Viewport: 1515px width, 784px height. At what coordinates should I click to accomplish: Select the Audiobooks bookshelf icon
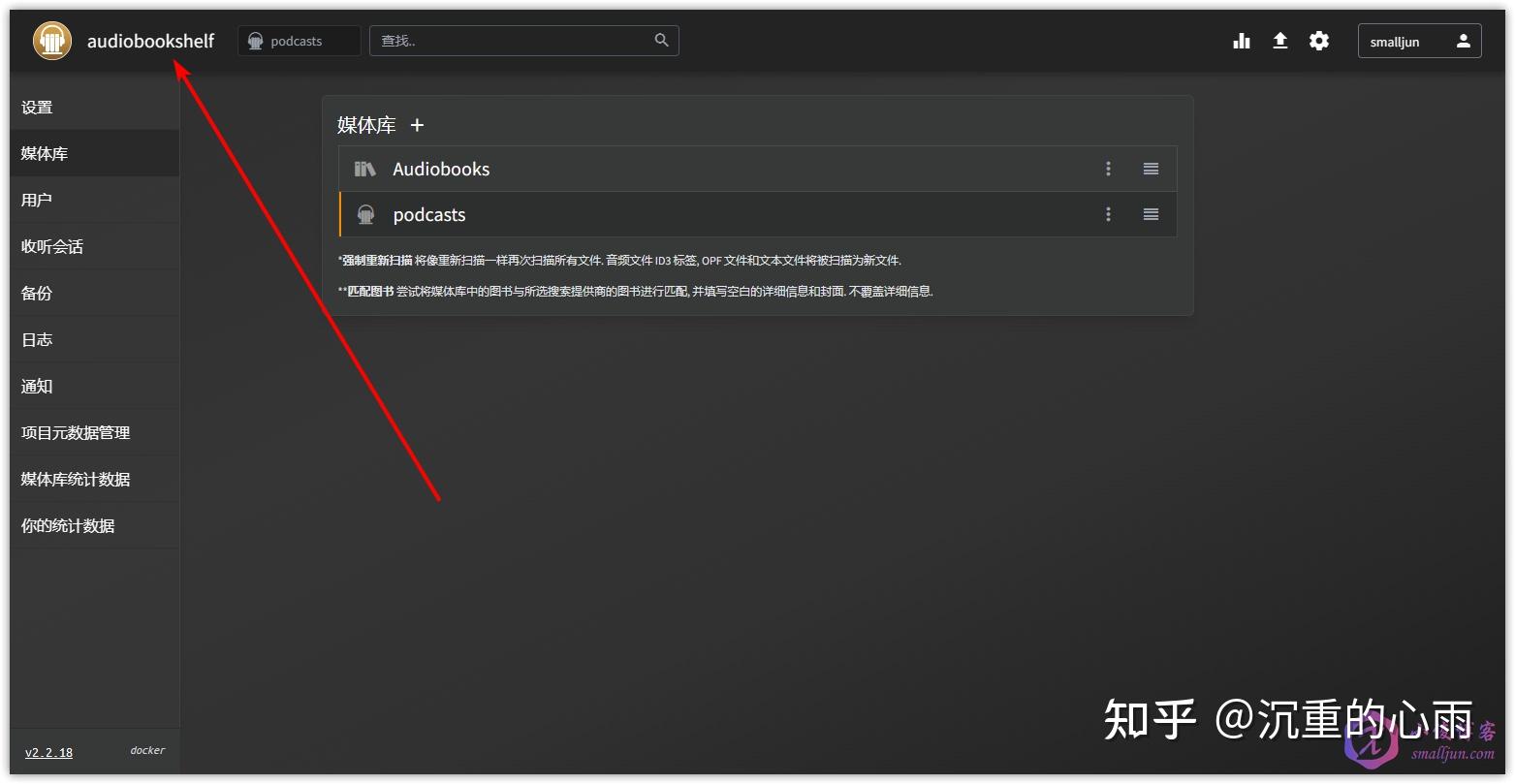[364, 168]
